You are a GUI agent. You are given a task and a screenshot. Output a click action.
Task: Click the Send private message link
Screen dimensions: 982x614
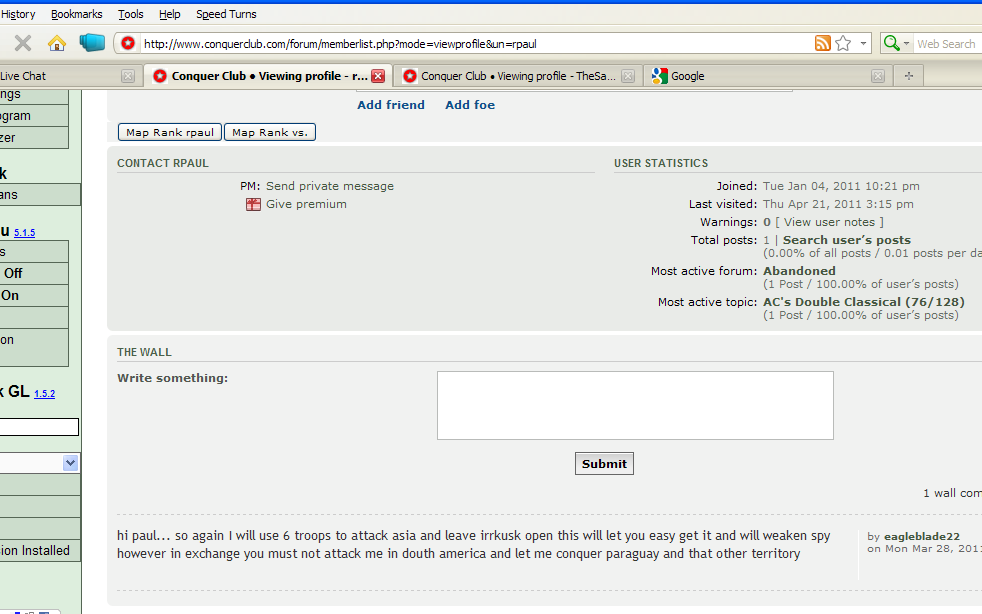330,186
